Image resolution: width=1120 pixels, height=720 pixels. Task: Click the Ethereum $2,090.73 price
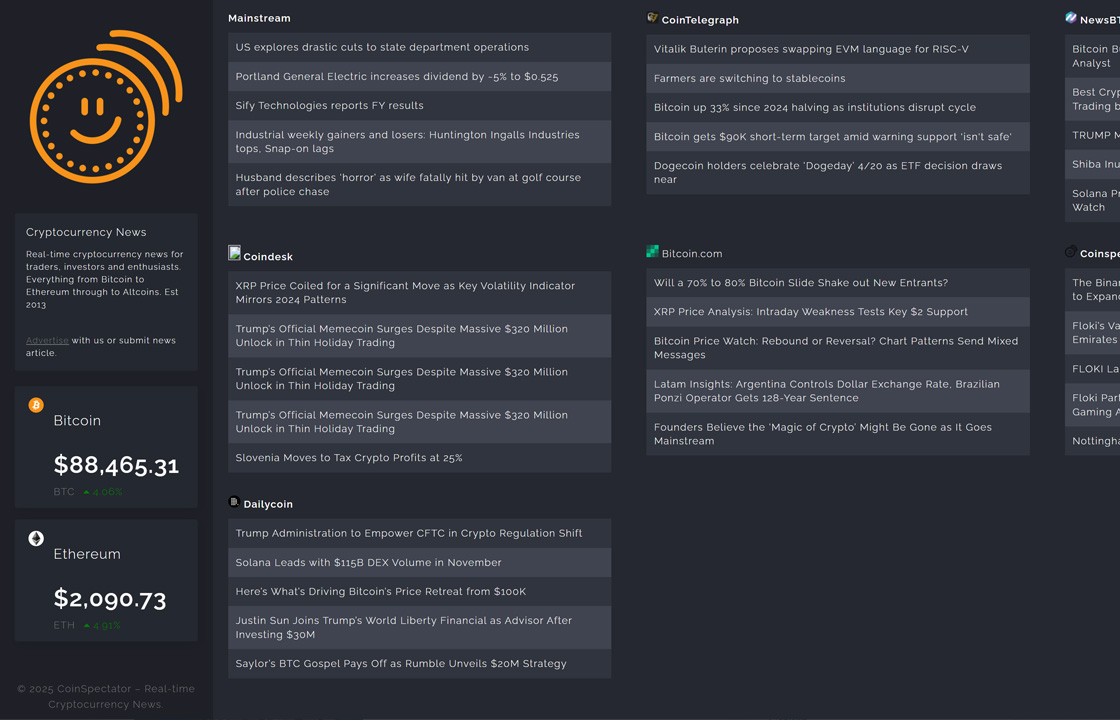[x=110, y=598]
